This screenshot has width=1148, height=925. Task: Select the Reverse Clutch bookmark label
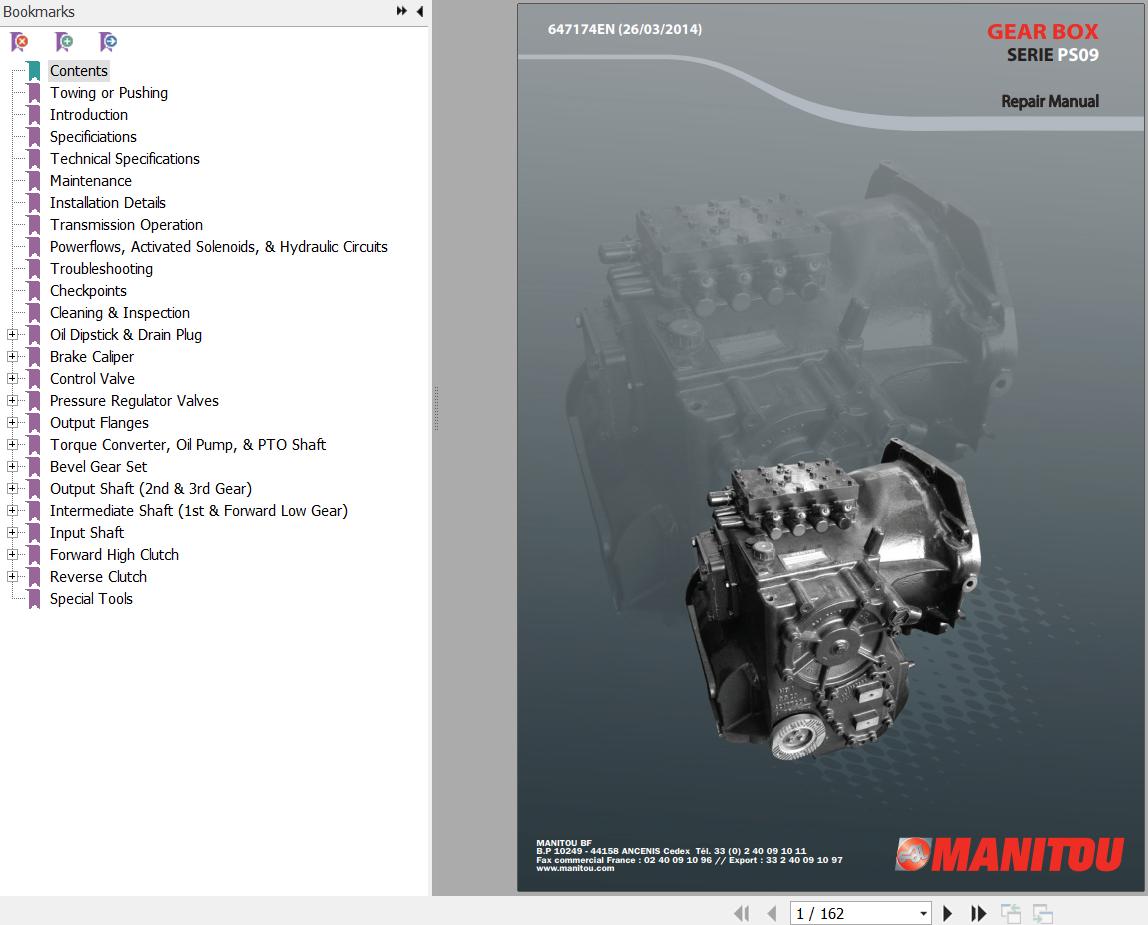pyautogui.click(x=98, y=576)
